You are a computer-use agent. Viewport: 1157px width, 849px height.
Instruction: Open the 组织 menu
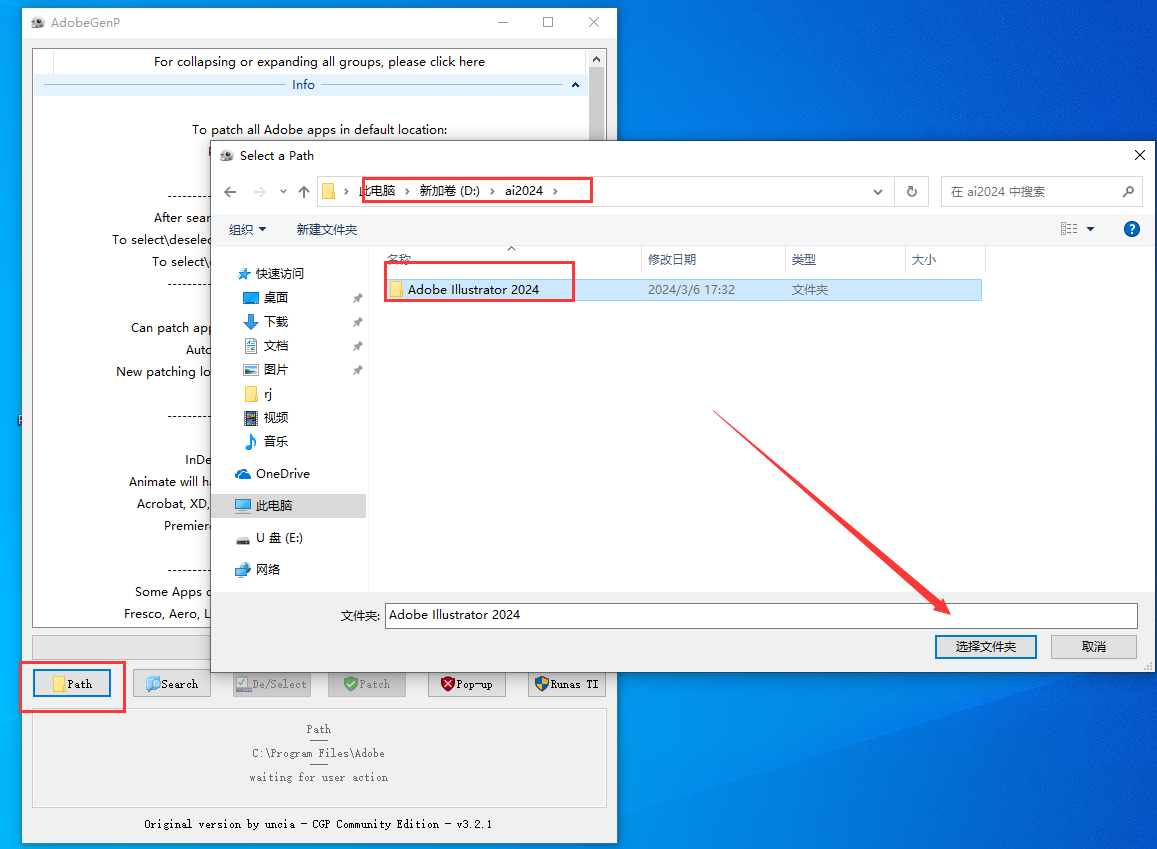[247, 229]
